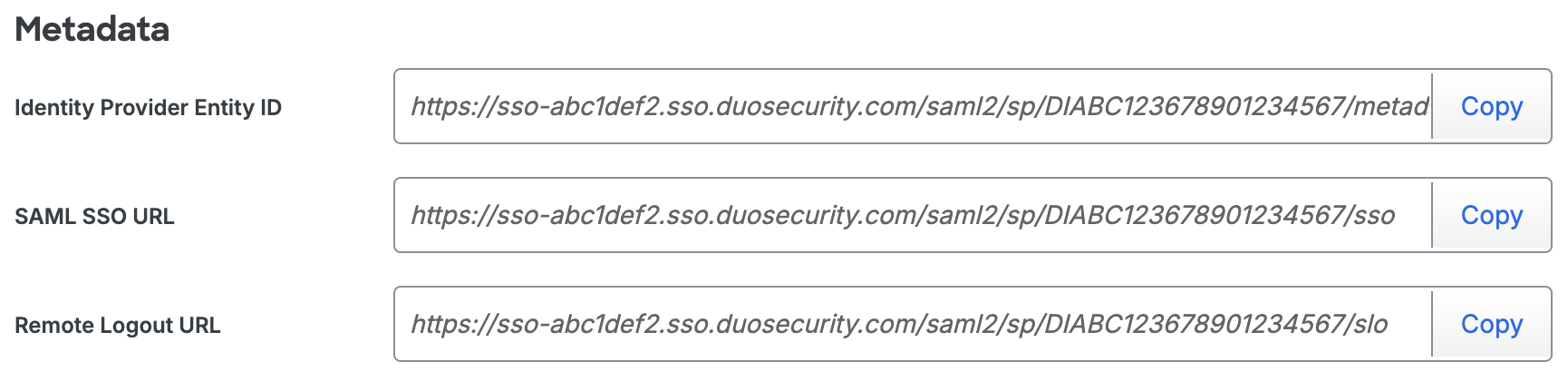Click the bottom Copy button
This screenshot has height=381, width=1568.
pos(1491,325)
